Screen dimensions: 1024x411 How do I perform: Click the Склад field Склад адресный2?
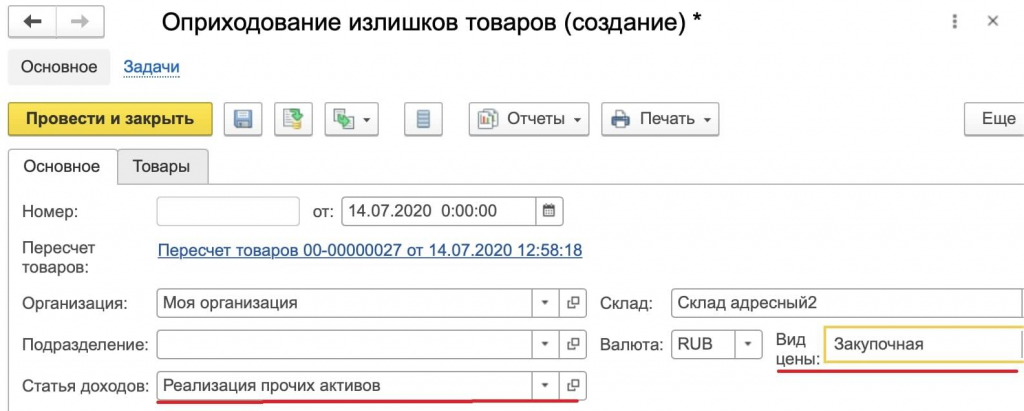coord(847,303)
